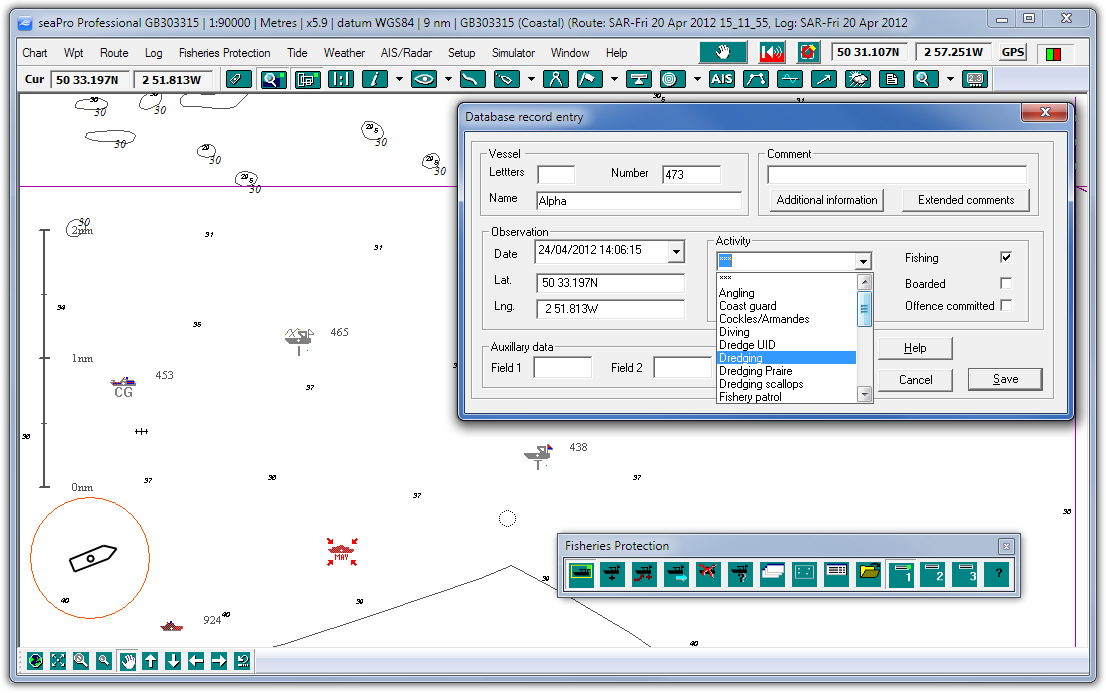Screen dimensions: 1106x693
Task: Open the Weather menu
Action: [x=344, y=53]
